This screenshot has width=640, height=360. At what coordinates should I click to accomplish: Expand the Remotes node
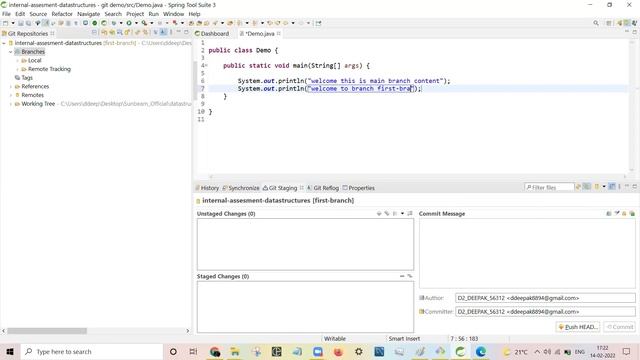(11, 95)
